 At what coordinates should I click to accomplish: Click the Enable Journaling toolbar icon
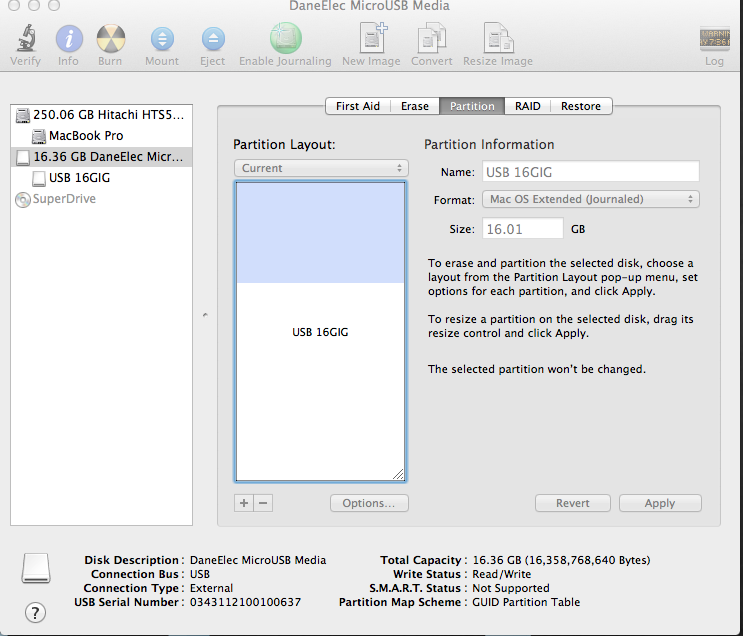285,38
